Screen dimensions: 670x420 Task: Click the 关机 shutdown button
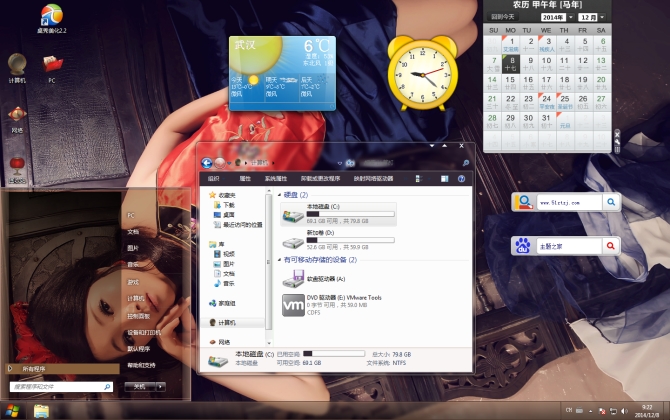point(140,387)
